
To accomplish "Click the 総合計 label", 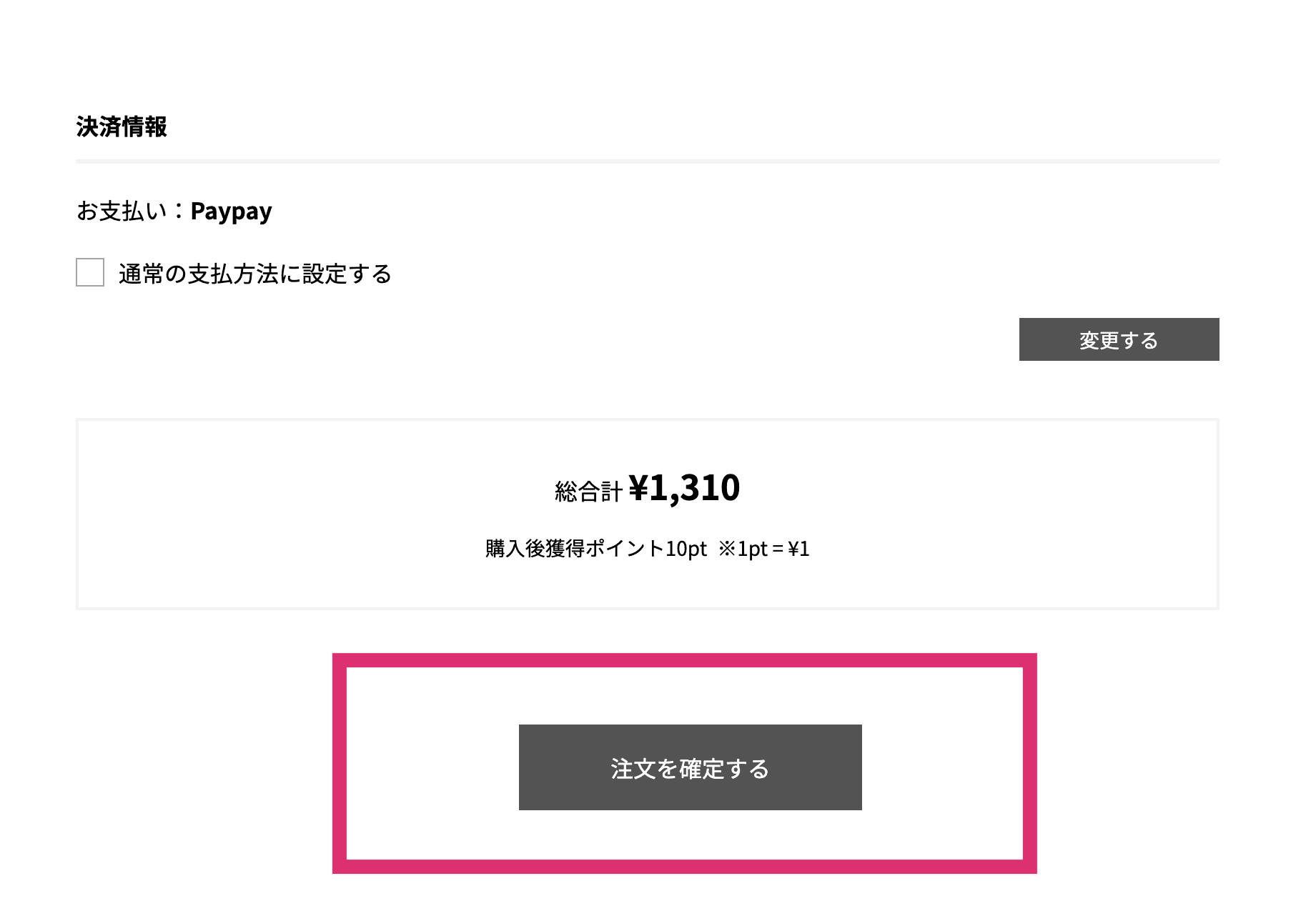I will click(x=588, y=492).
